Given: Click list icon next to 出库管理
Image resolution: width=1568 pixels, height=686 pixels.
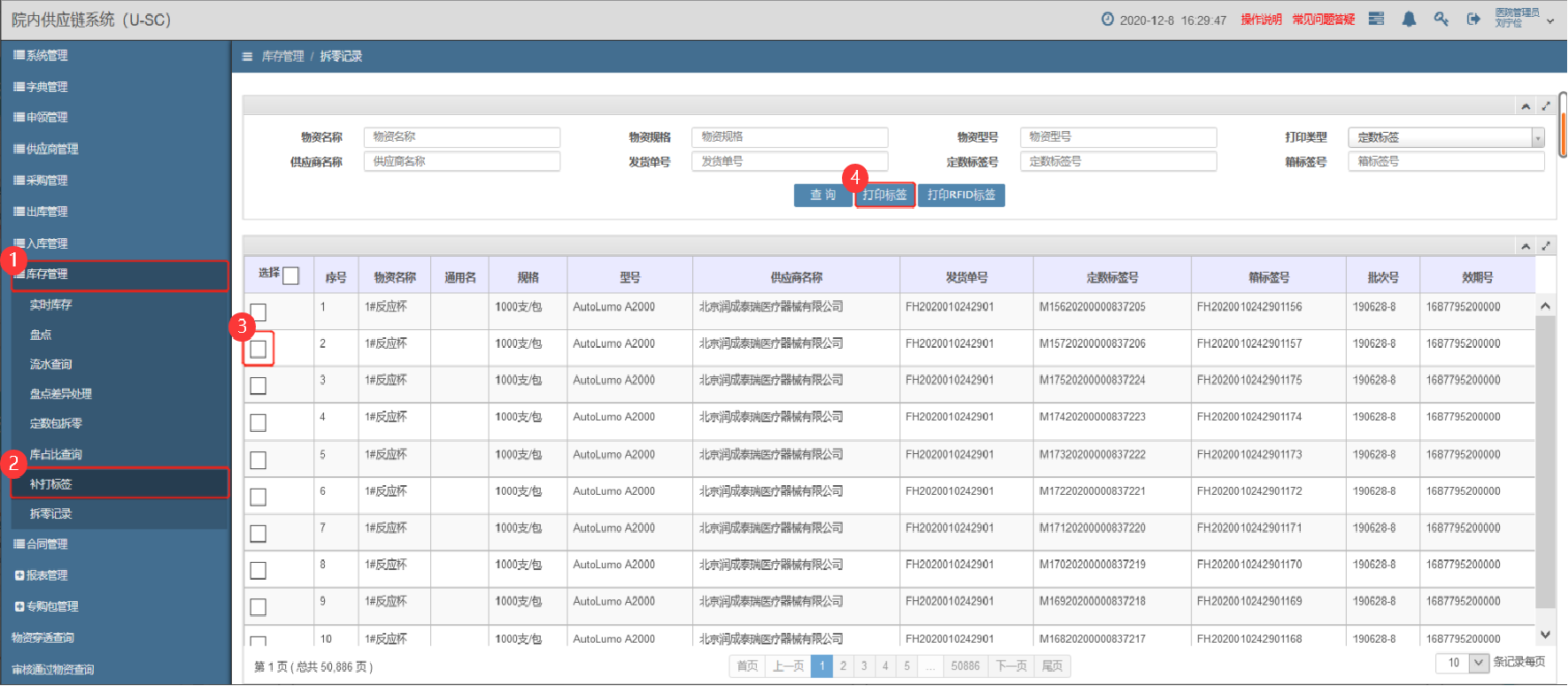Looking at the screenshot, I should (x=19, y=212).
